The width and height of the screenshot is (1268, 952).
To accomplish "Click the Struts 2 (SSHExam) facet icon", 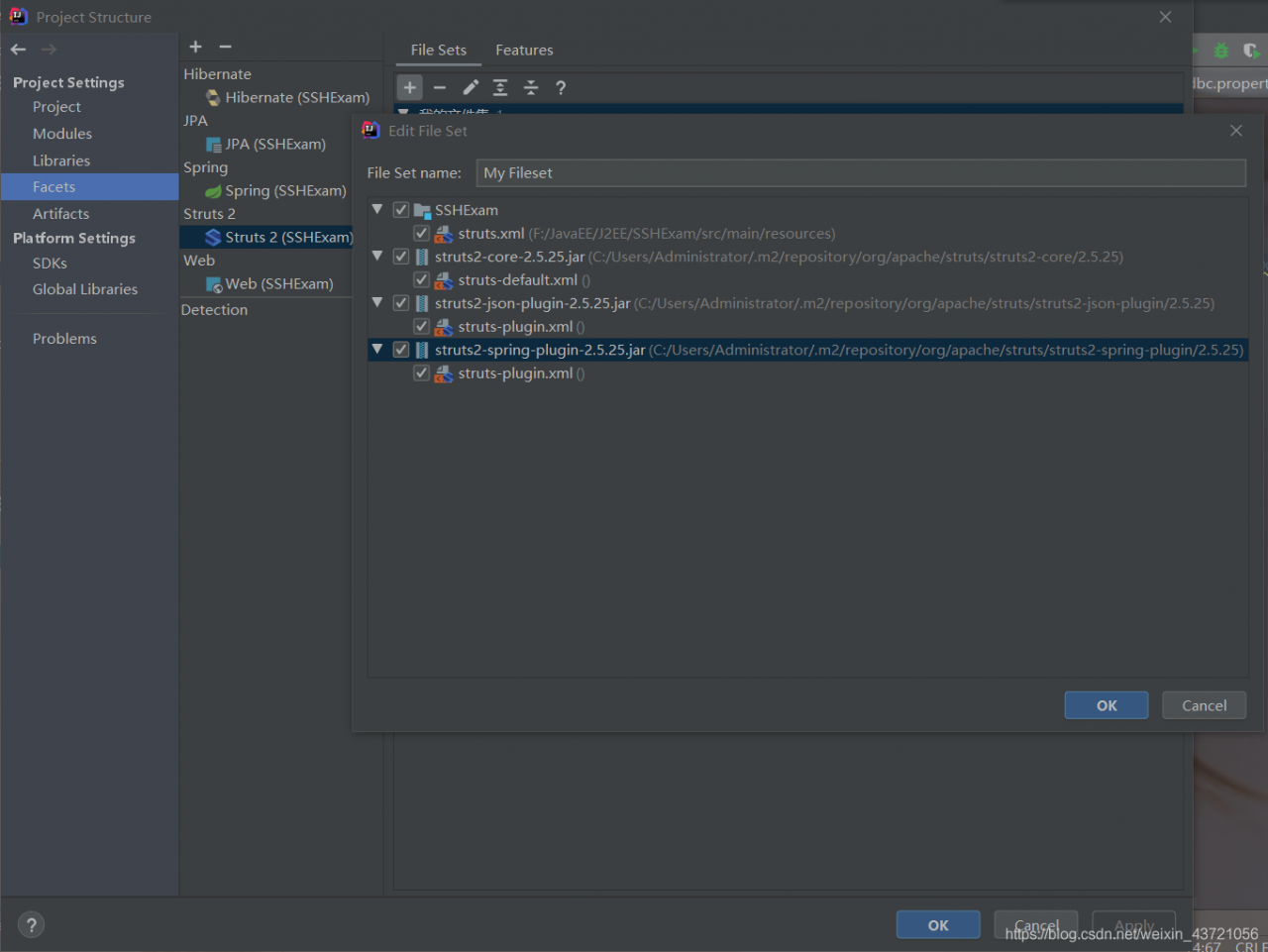I will pos(213,237).
